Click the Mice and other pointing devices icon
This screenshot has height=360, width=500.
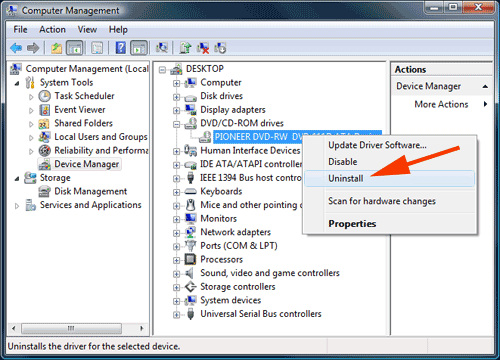click(190, 205)
